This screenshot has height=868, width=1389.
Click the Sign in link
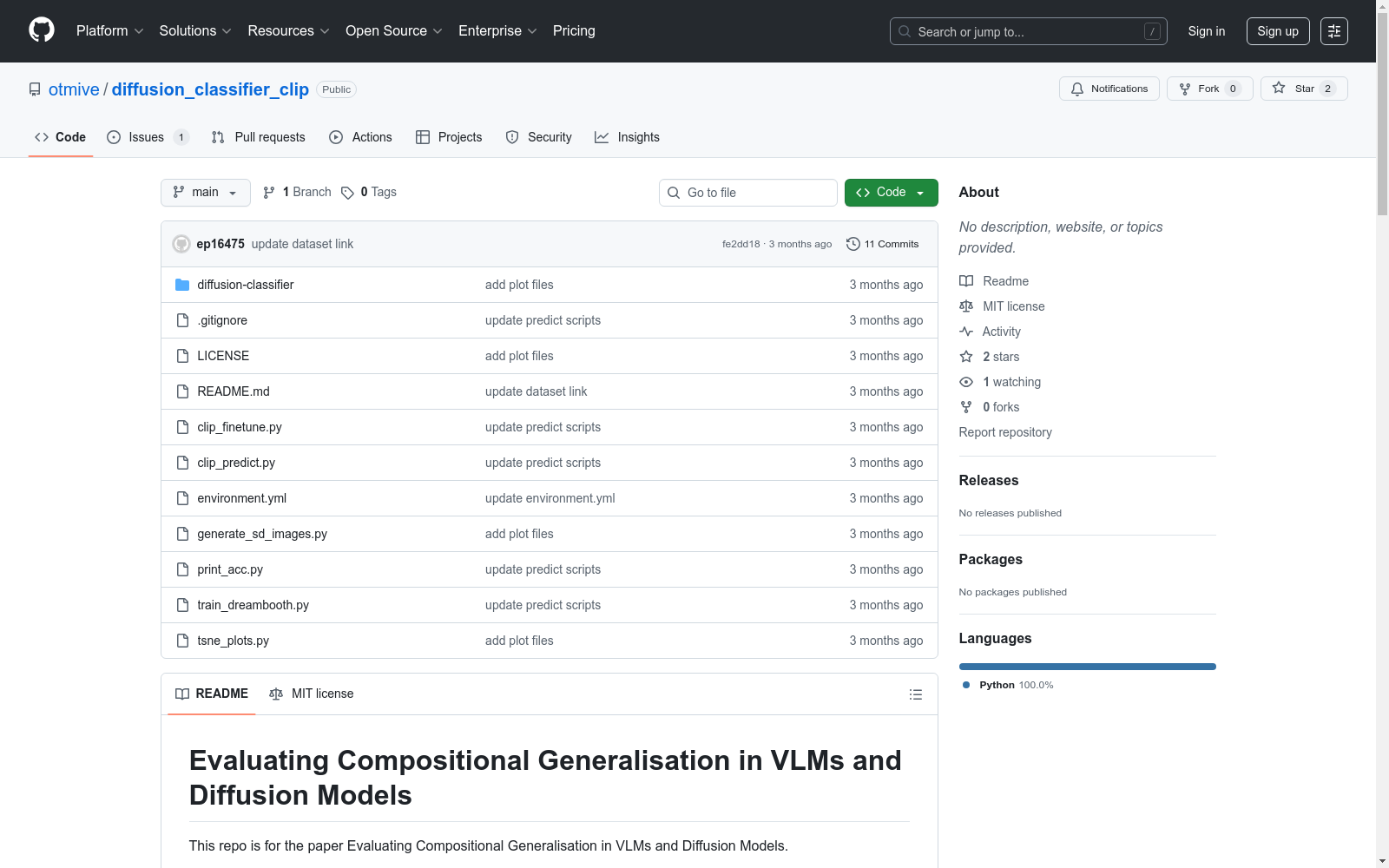pos(1207,31)
